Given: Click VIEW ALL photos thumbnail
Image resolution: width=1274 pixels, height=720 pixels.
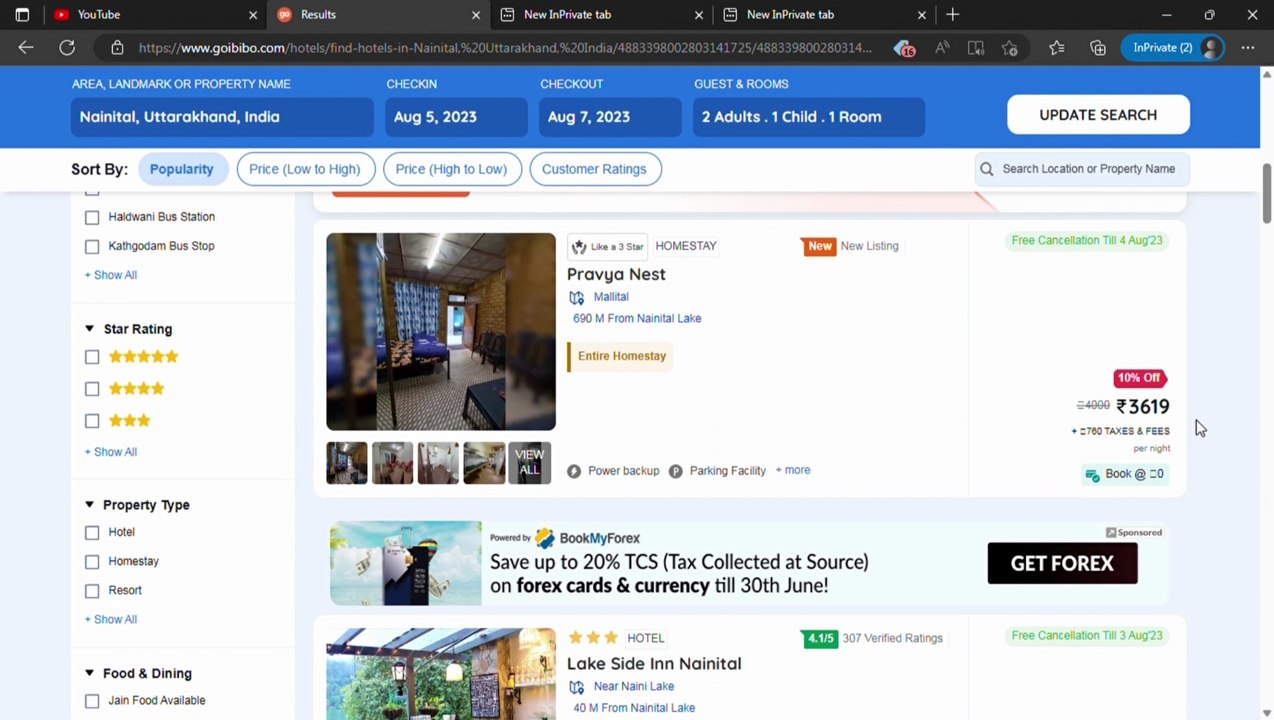Looking at the screenshot, I should click(530, 463).
